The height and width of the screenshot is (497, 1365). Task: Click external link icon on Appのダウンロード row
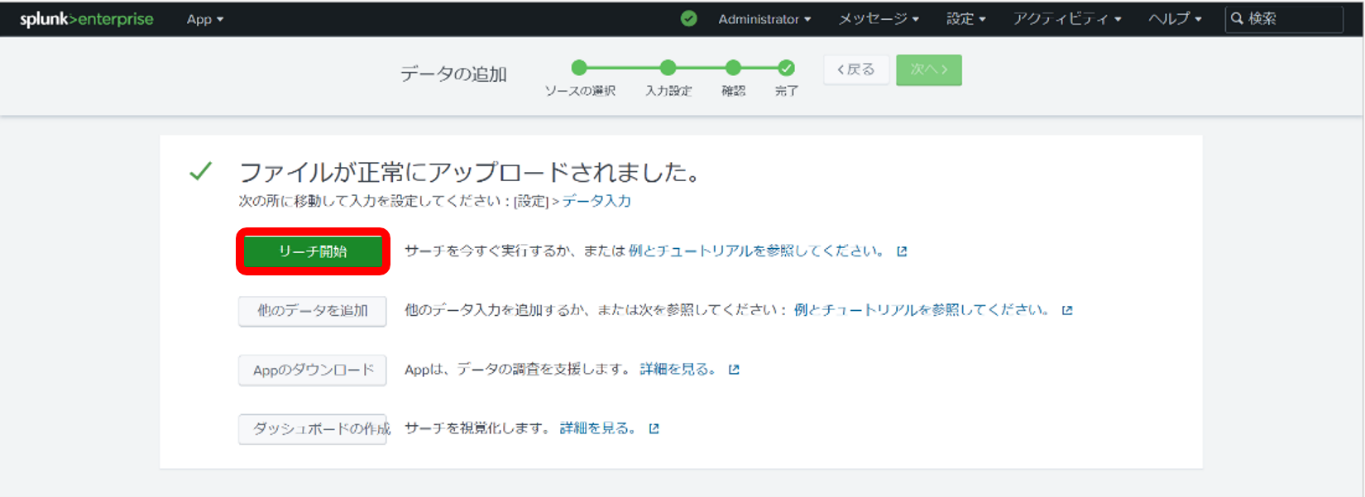(x=734, y=370)
